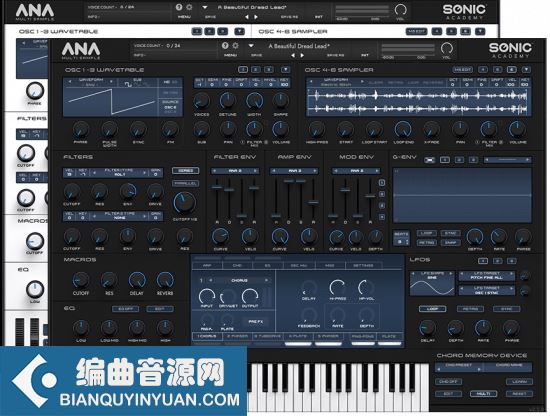Open the CMD tab in center panel
The width and height of the screenshot is (550, 416).
pyautogui.click(x=237, y=266)
